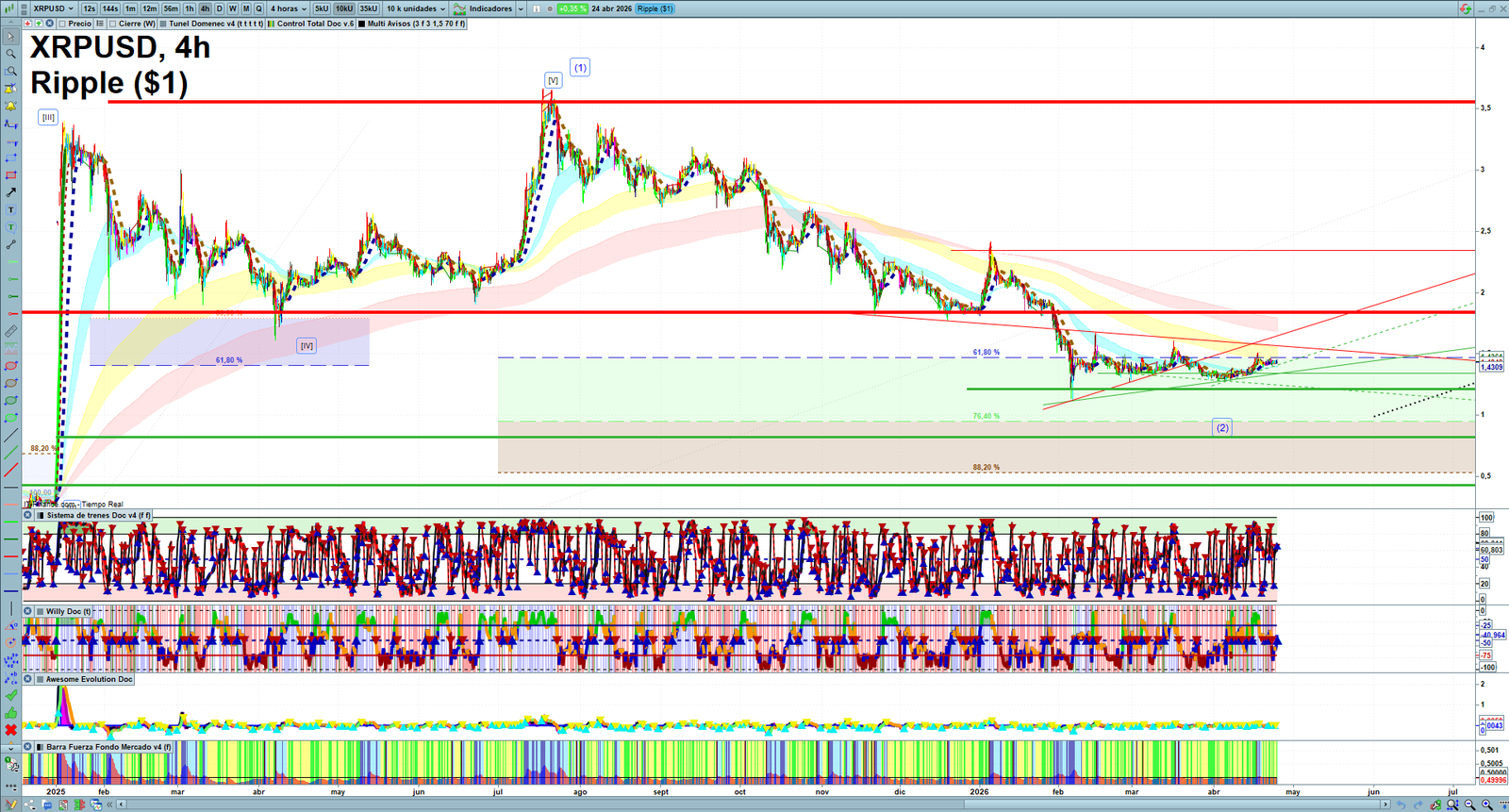This screenshot has width=1509, height=812.
Task: Close the Sistema de trenes Doc v4 panel
Action: [28, 515]
